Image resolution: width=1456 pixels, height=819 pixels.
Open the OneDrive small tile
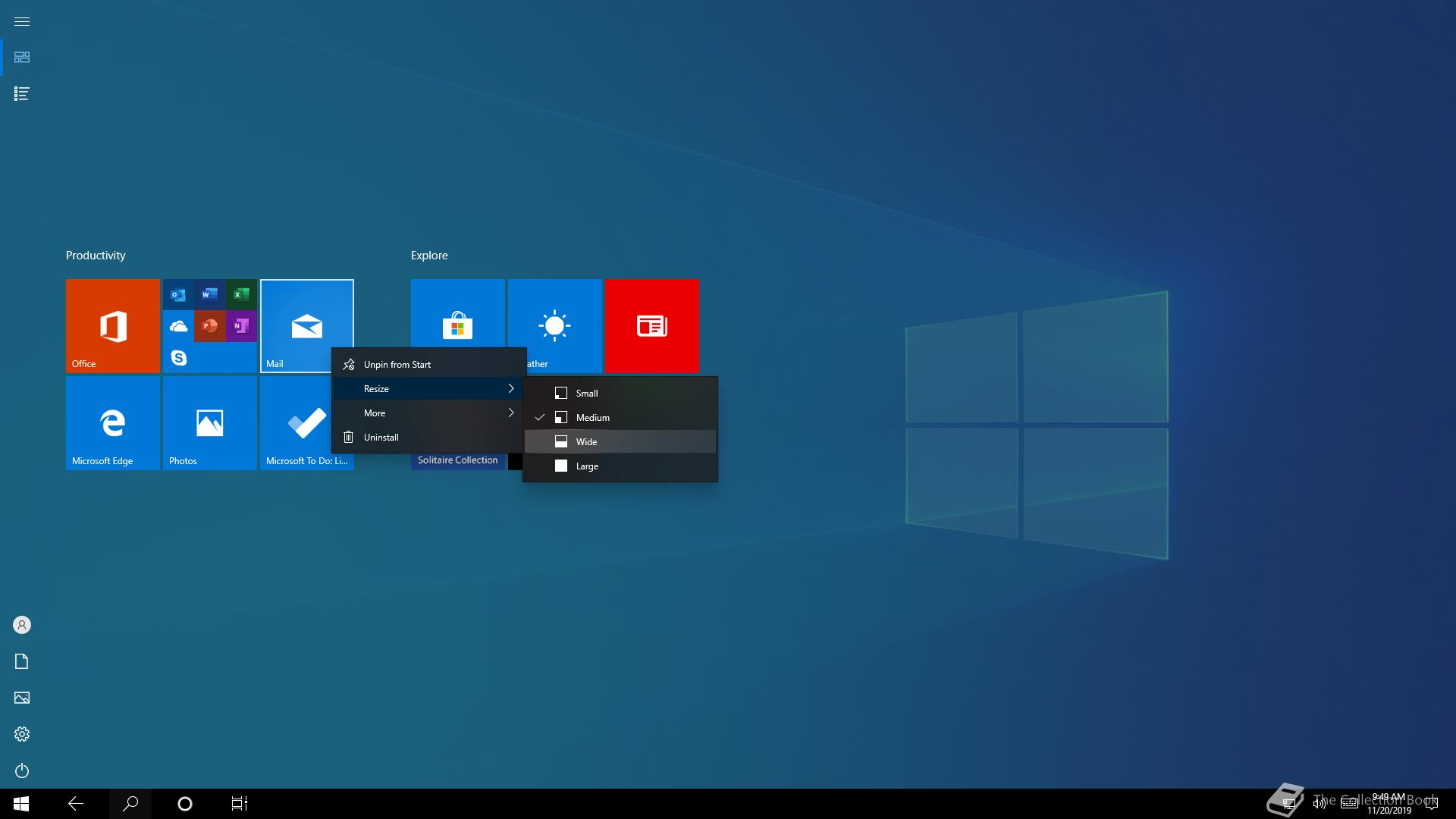(x=178, y=326)
